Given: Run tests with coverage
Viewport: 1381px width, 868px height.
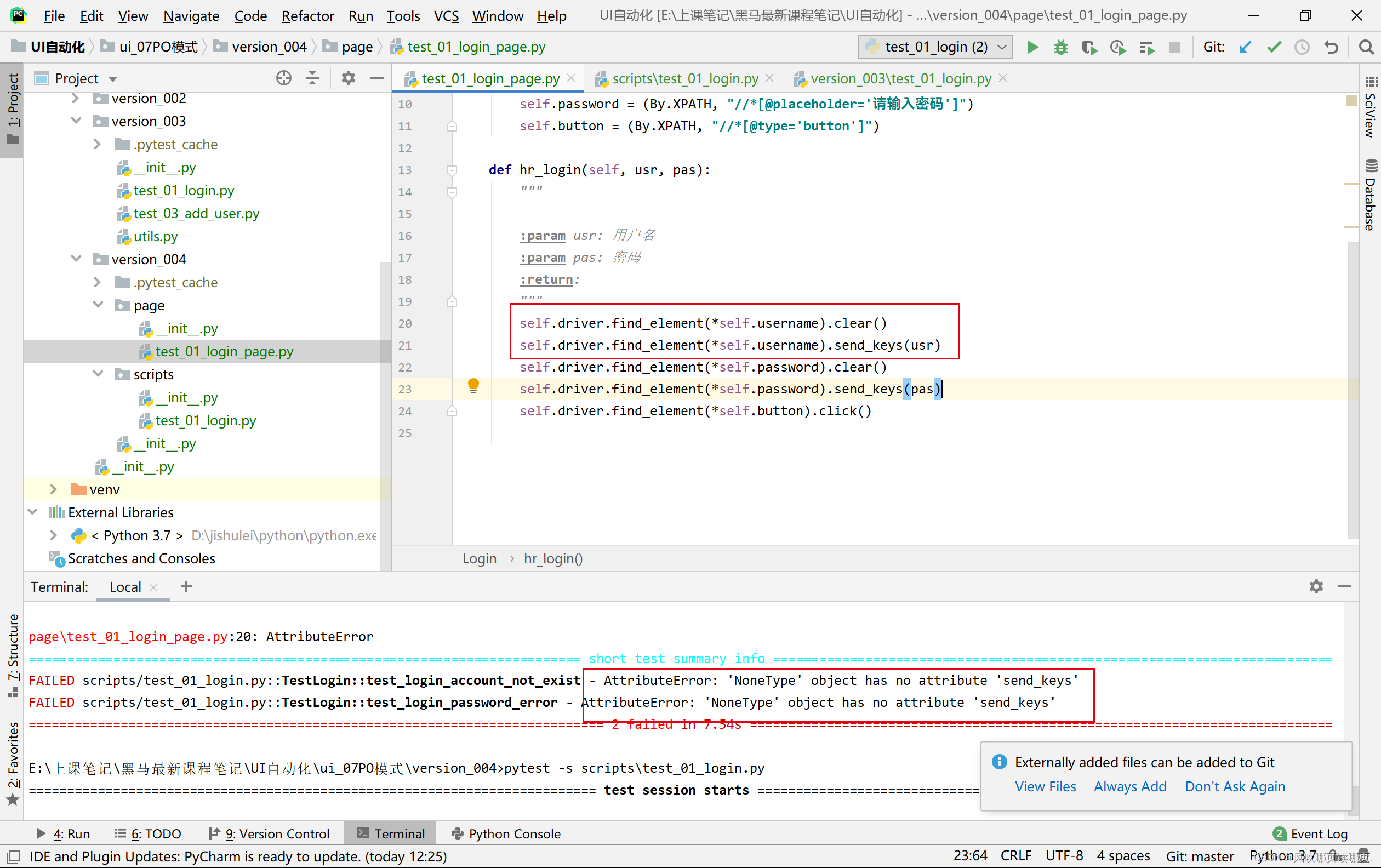Looking at the screenshot, I should point(1088,47).
